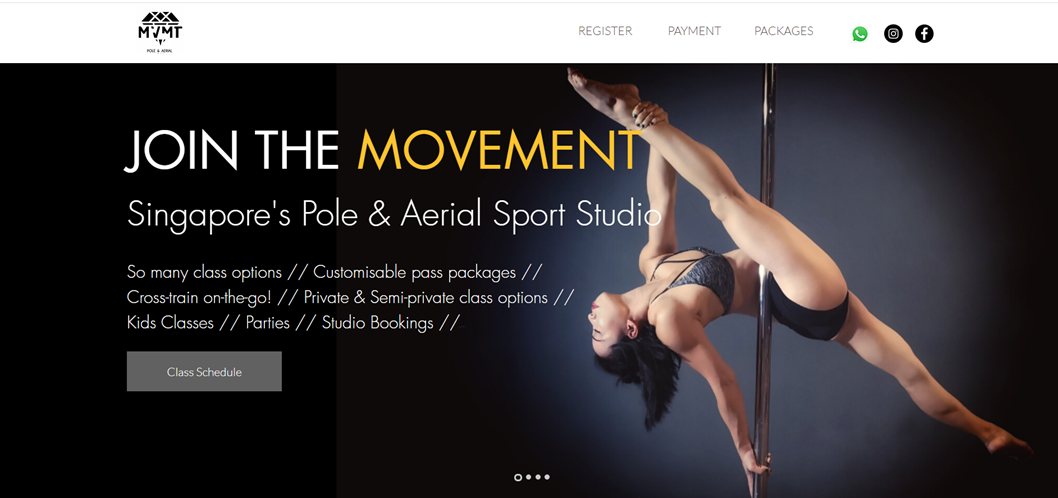The image size is (1058, 498).
Task: Click the Singapore's Pole & Aerial Sport Studio subtitle
Action: pyautogui.click(x=394, y=215)
